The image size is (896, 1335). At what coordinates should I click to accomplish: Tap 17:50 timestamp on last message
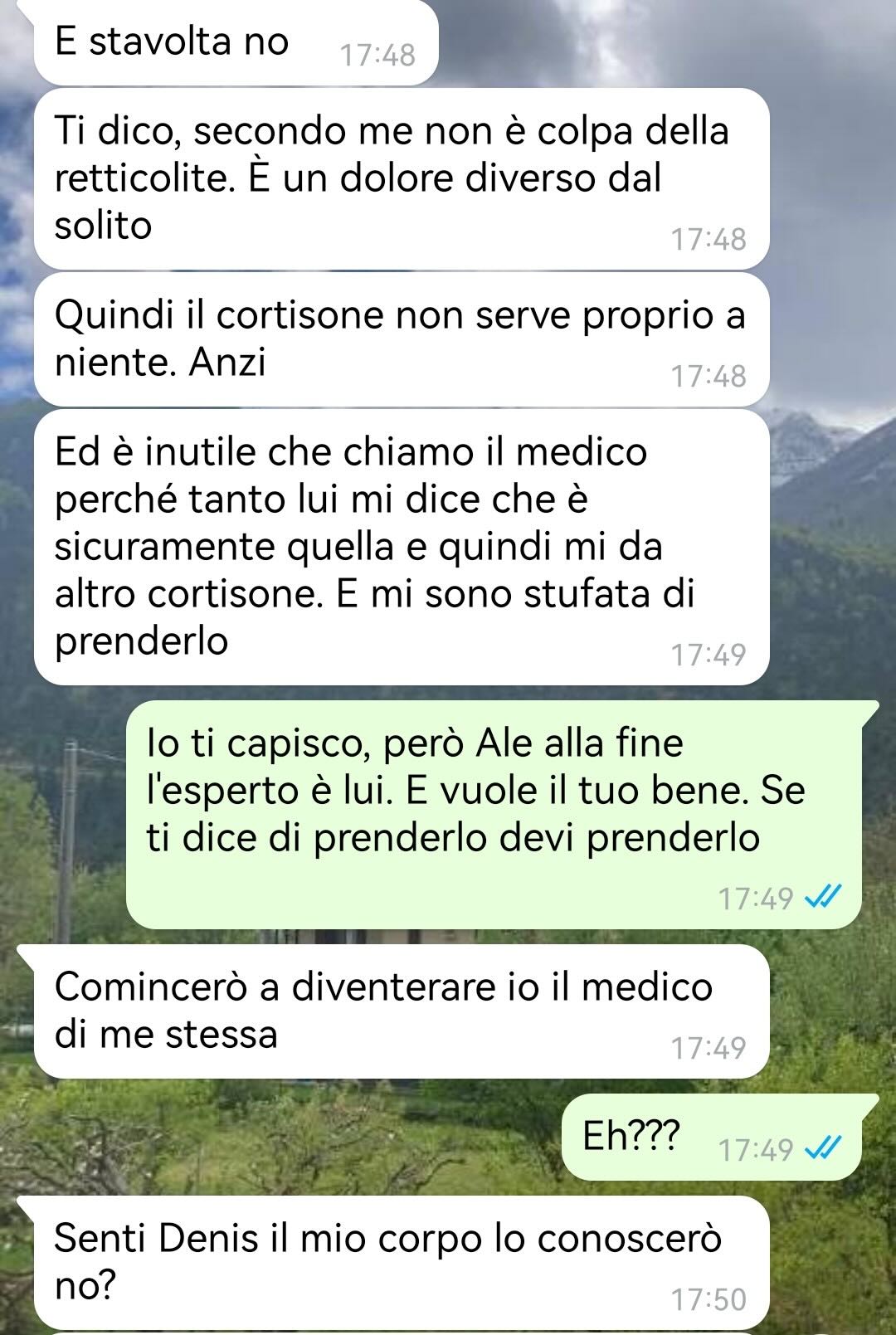(x=709, y=1299)
